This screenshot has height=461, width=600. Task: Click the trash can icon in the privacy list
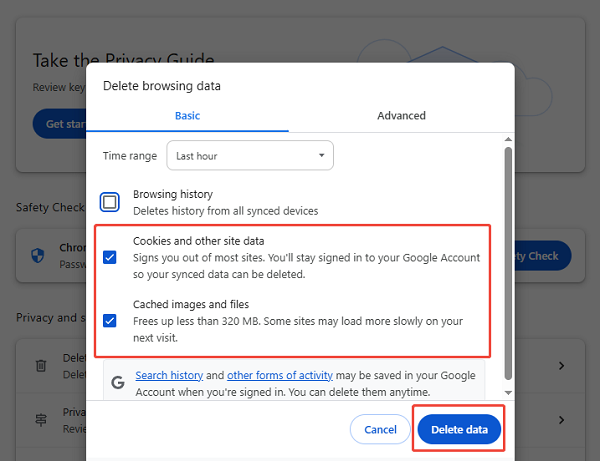(x=41, y=366)
